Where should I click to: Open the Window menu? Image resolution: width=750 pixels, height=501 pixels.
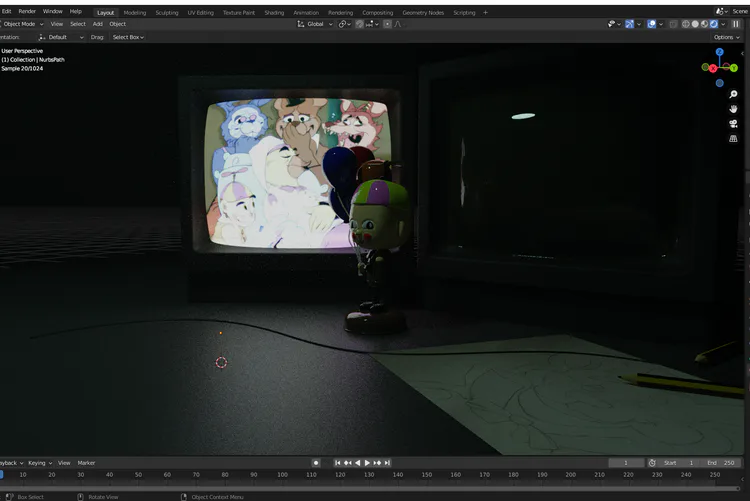coord(53,11)
